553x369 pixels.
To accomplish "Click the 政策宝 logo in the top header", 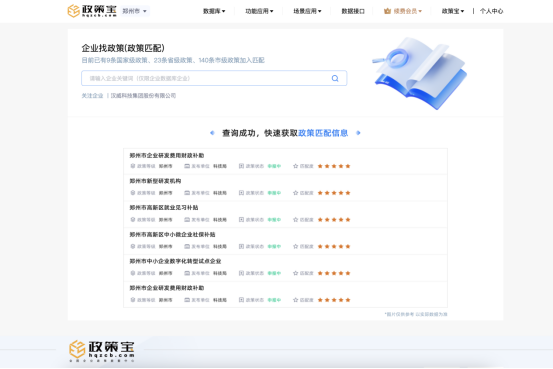I will tap(92, 11).
